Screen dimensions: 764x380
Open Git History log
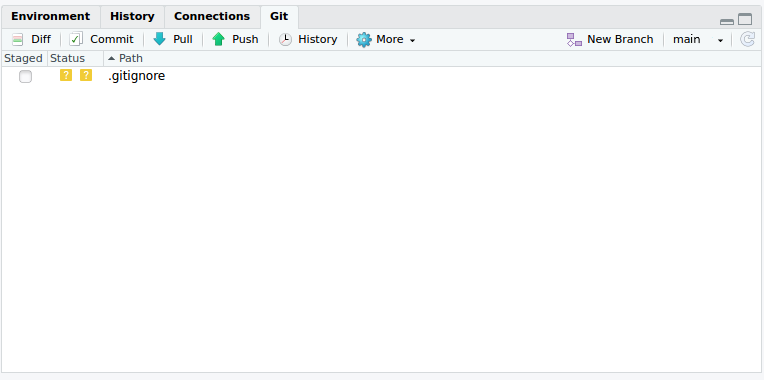(x=308, y=39)
